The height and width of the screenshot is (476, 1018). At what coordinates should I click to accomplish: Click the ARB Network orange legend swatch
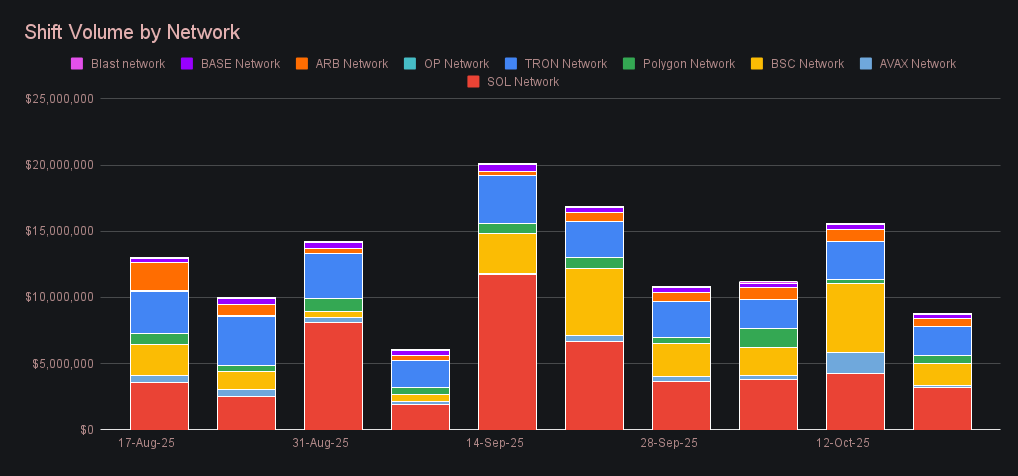301,64
